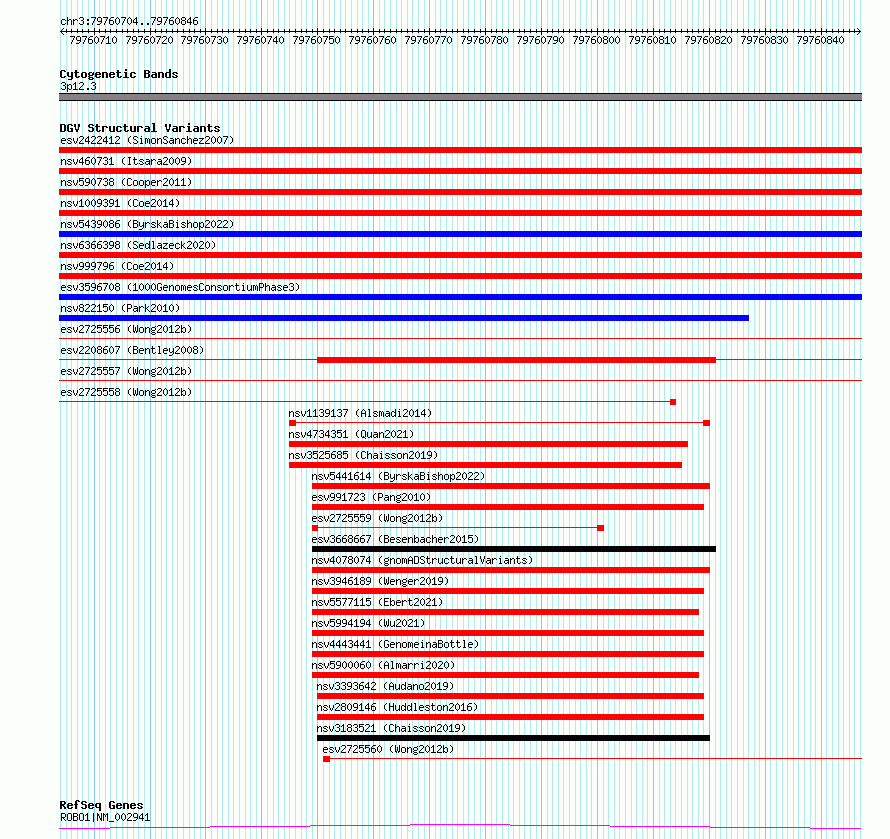Select nsv3183521 (Chaisson2019) label
The image size is (890, 839).
coord(392,728)
